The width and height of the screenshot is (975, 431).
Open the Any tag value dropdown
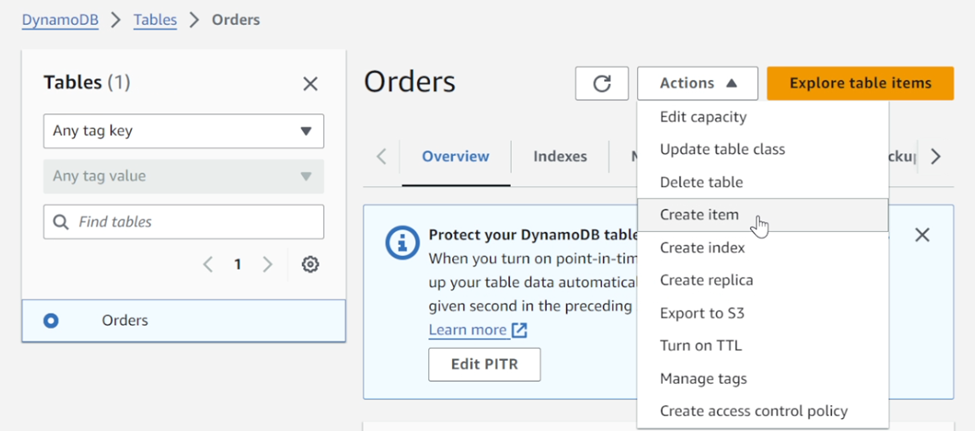coord(183,176)
